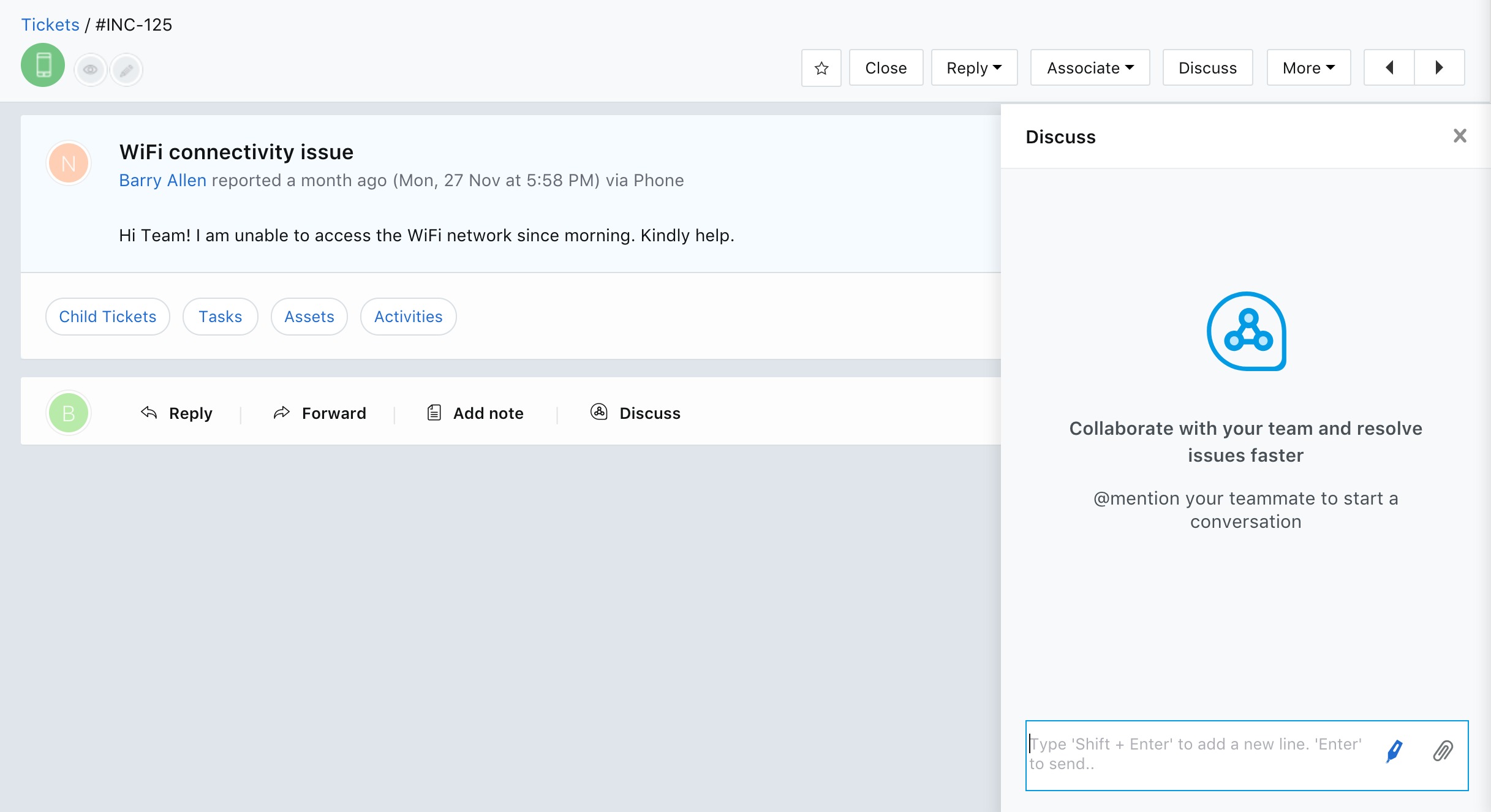The width and height of the screenshot is (1491, 812).
Task: Click the pencil edit ticket icon
Action: (126, 70)
